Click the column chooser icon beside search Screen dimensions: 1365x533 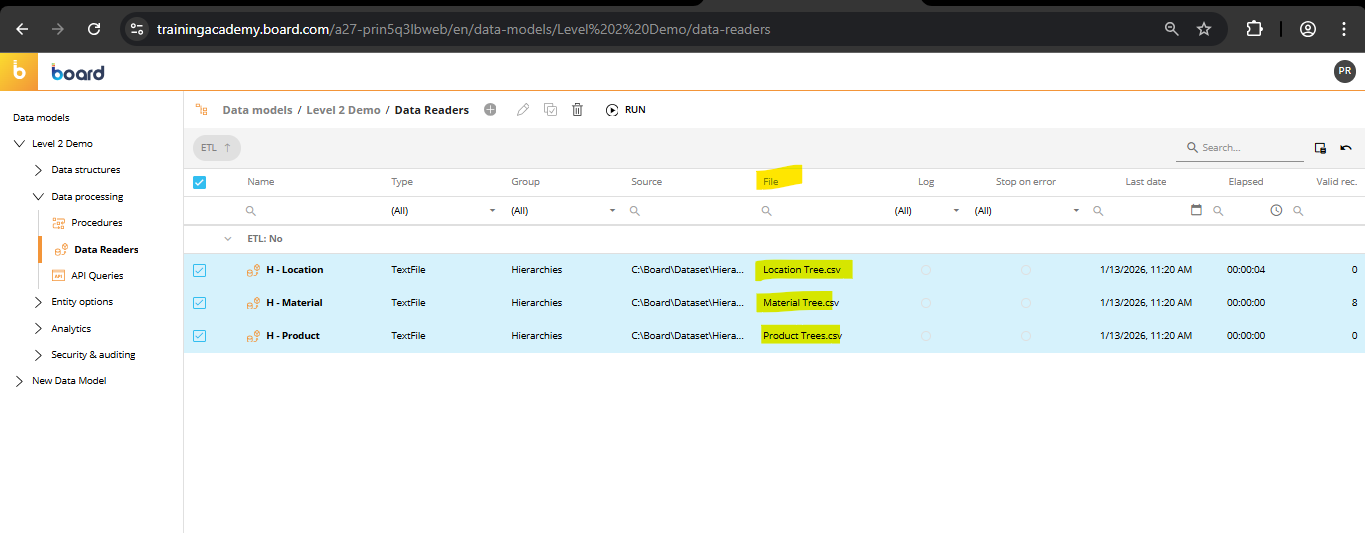pos(1320,148)
